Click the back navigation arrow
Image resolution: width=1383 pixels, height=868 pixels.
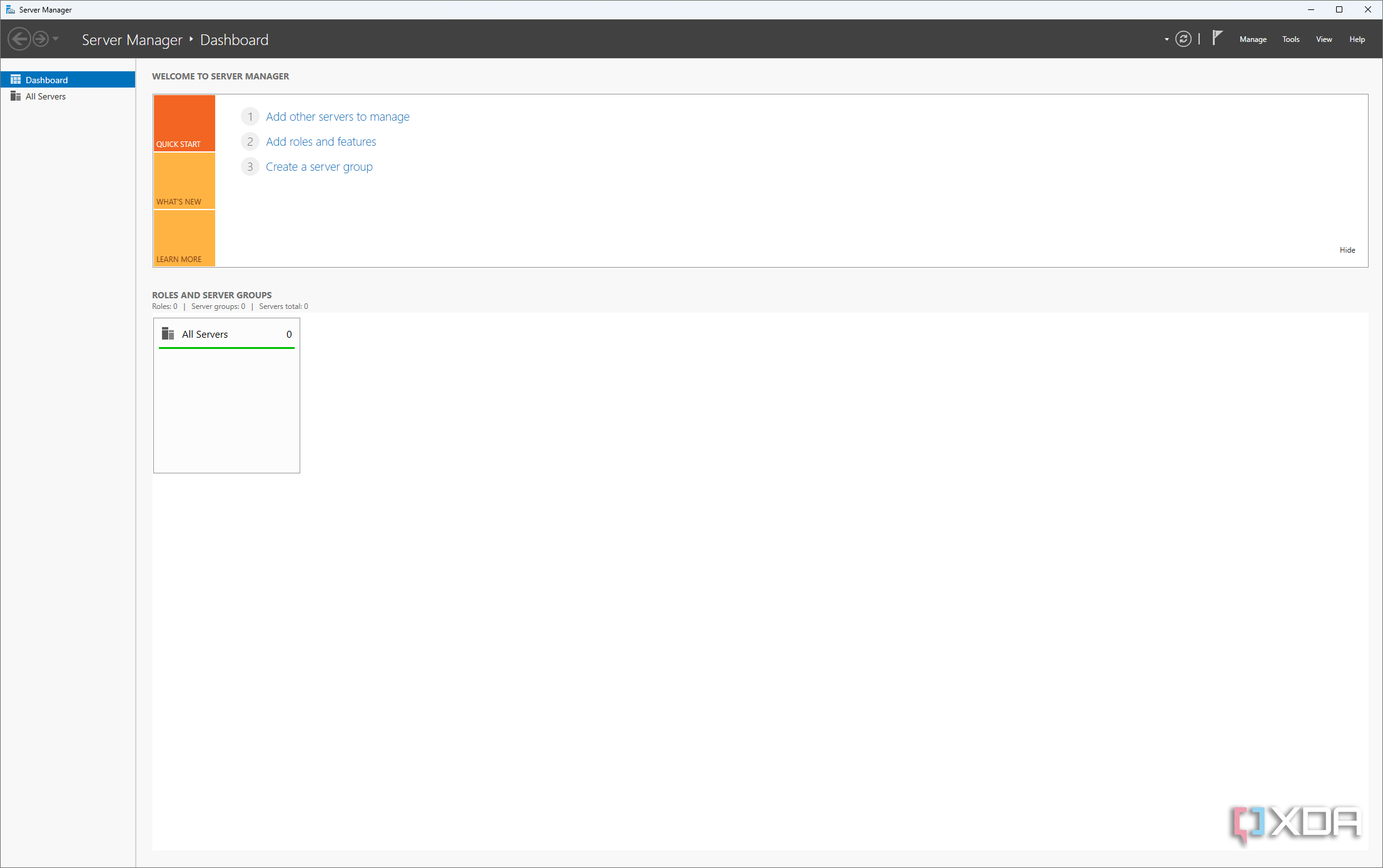tap(19, 39)
